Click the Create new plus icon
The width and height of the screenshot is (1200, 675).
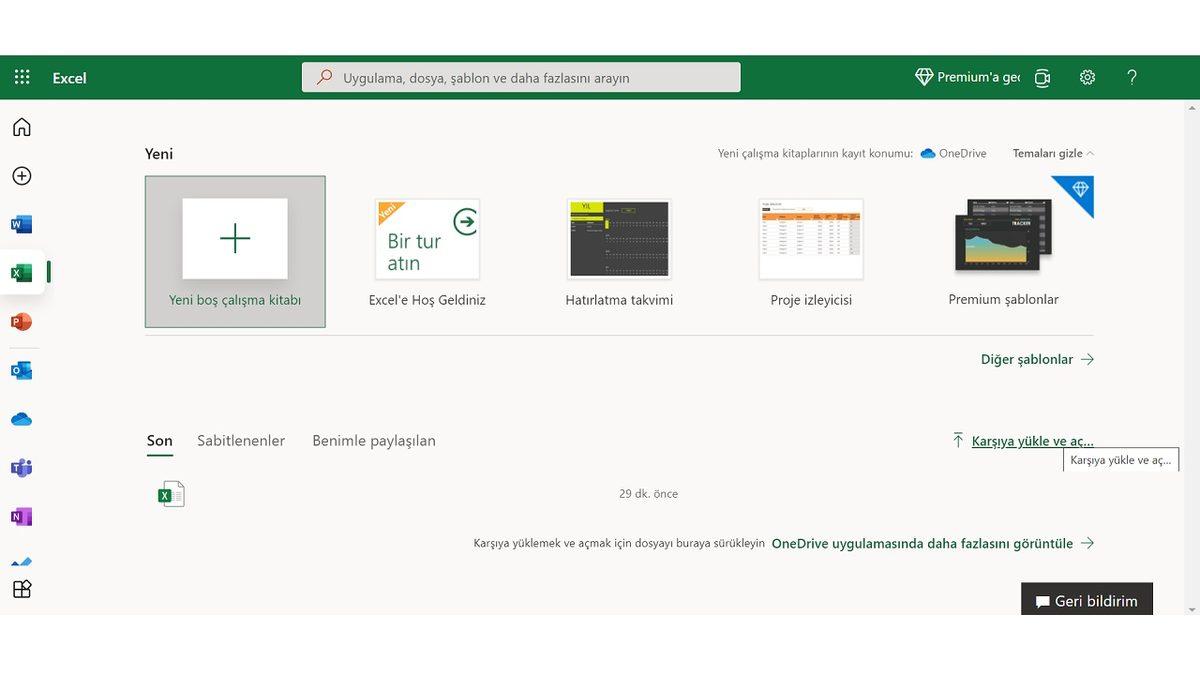click(x=21, y=175)
